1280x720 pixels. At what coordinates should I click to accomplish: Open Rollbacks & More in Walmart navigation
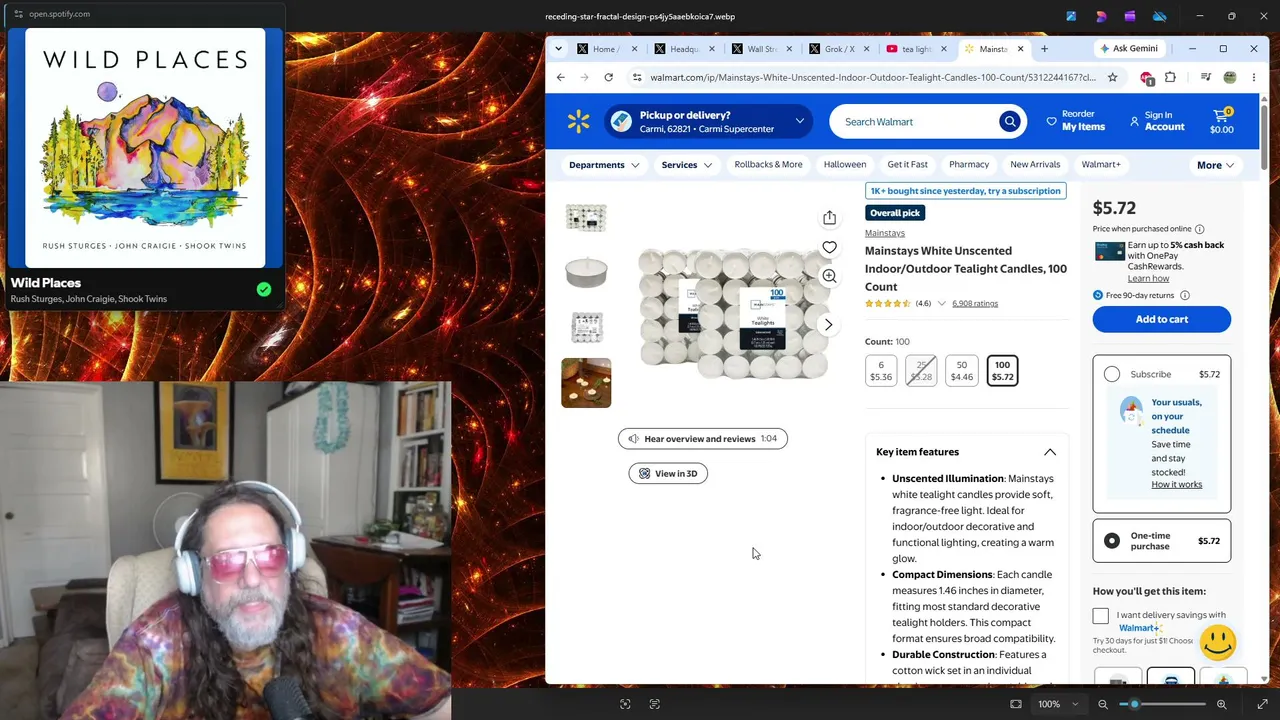(768, 164)
